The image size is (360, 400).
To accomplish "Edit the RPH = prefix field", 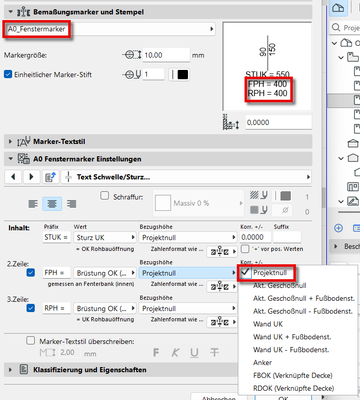I will point(56,308).
